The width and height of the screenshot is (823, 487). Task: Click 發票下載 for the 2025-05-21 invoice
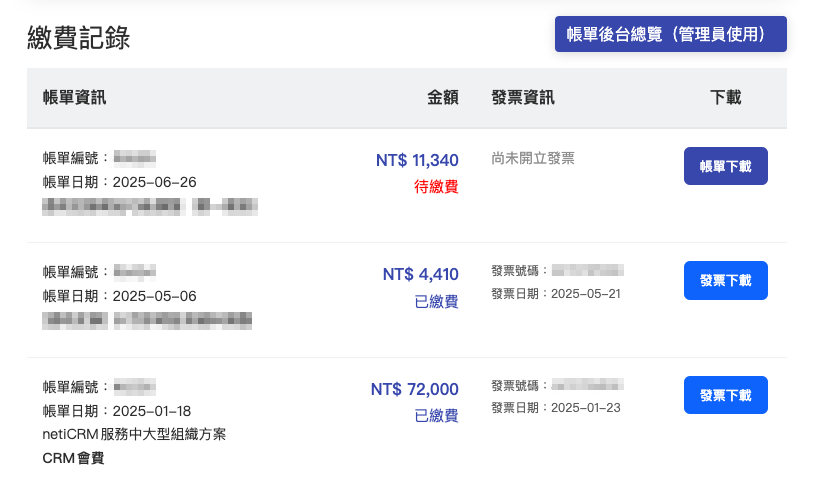point(725,280)
